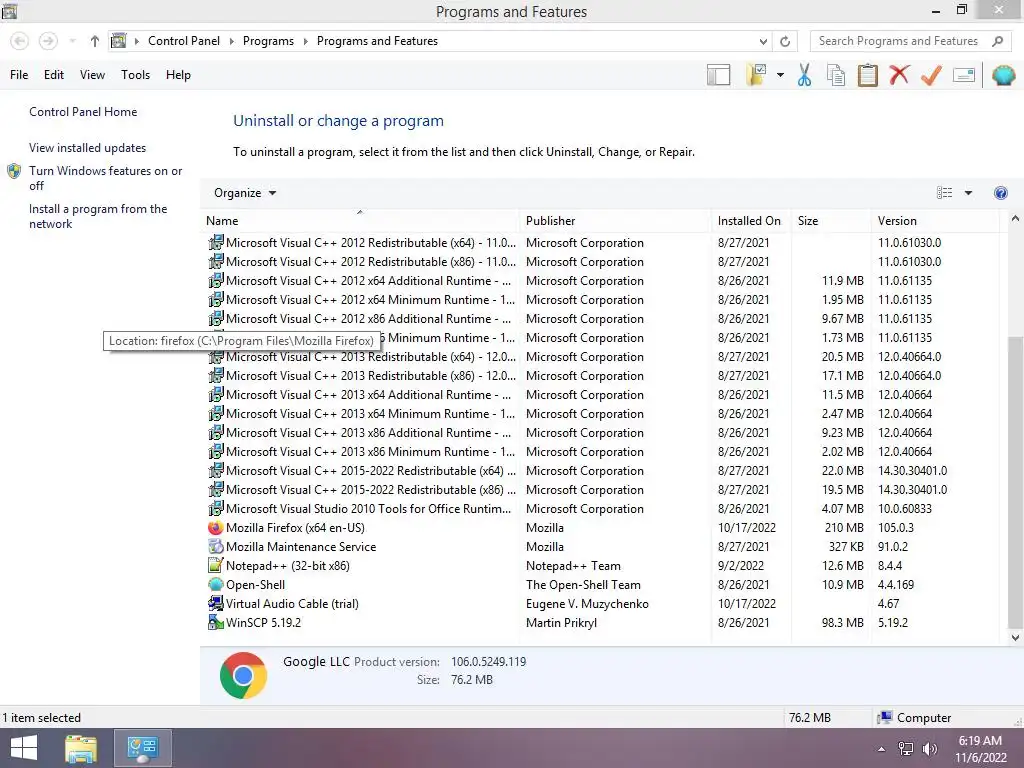Click the Cut scissors toolbar icon

tap(804, 75)
